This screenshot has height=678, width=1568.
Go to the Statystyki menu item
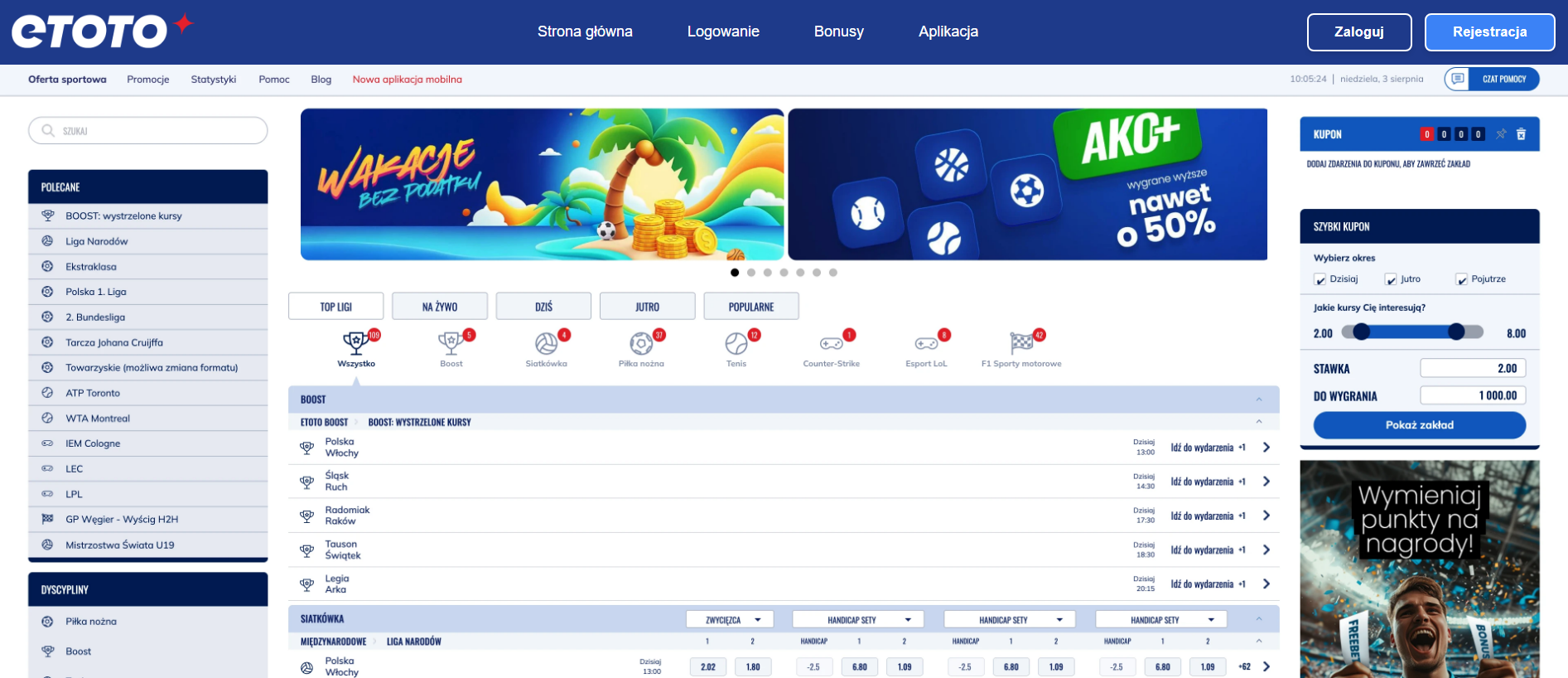[x=214, y=80]
